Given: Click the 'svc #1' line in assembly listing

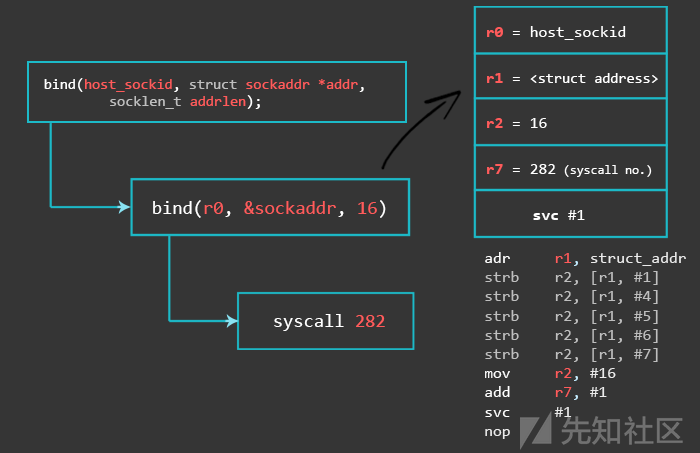Looking at the screenshot, I should tap(528, 412).
